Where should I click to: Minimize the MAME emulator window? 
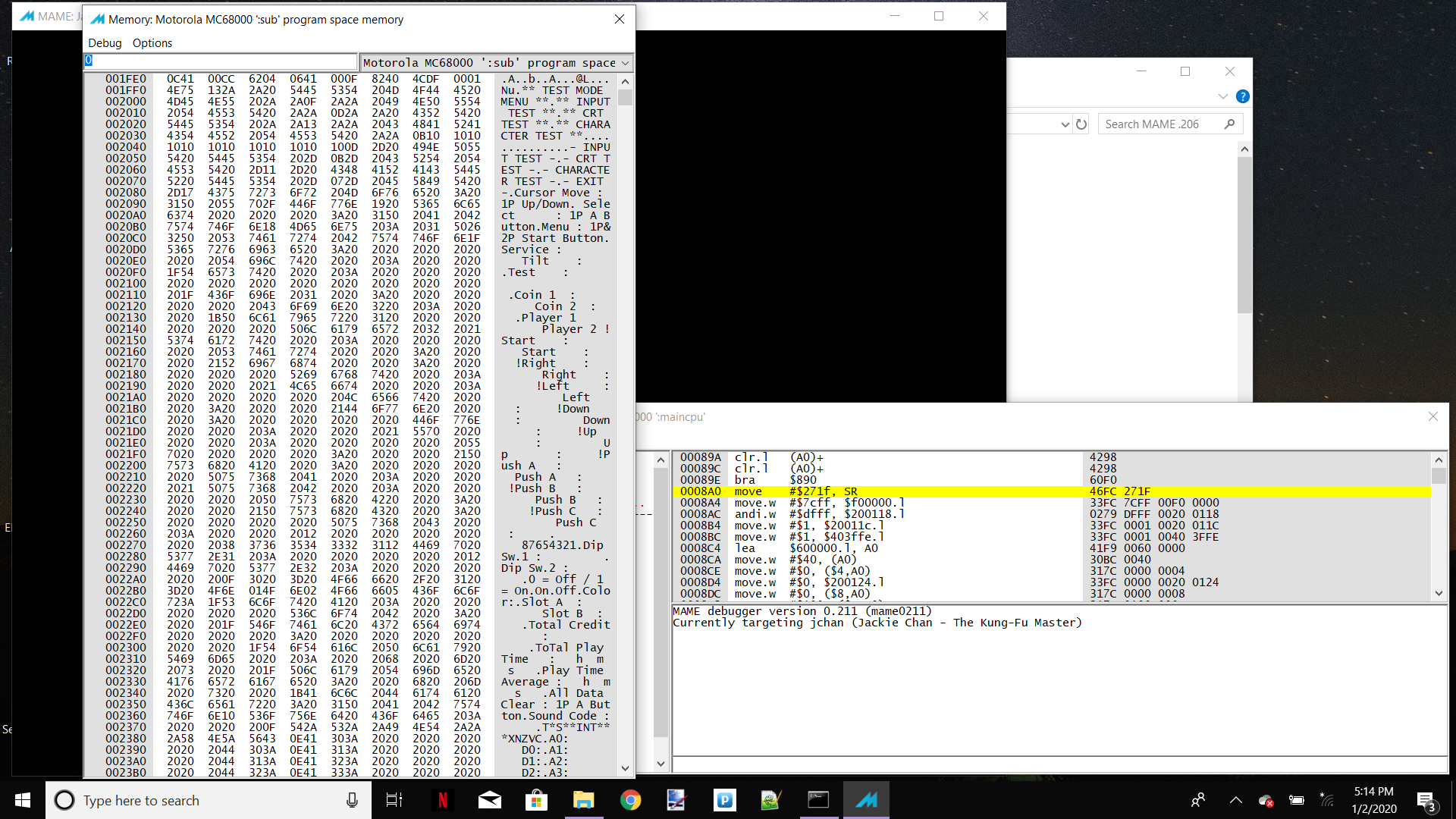tap(895, 16)
